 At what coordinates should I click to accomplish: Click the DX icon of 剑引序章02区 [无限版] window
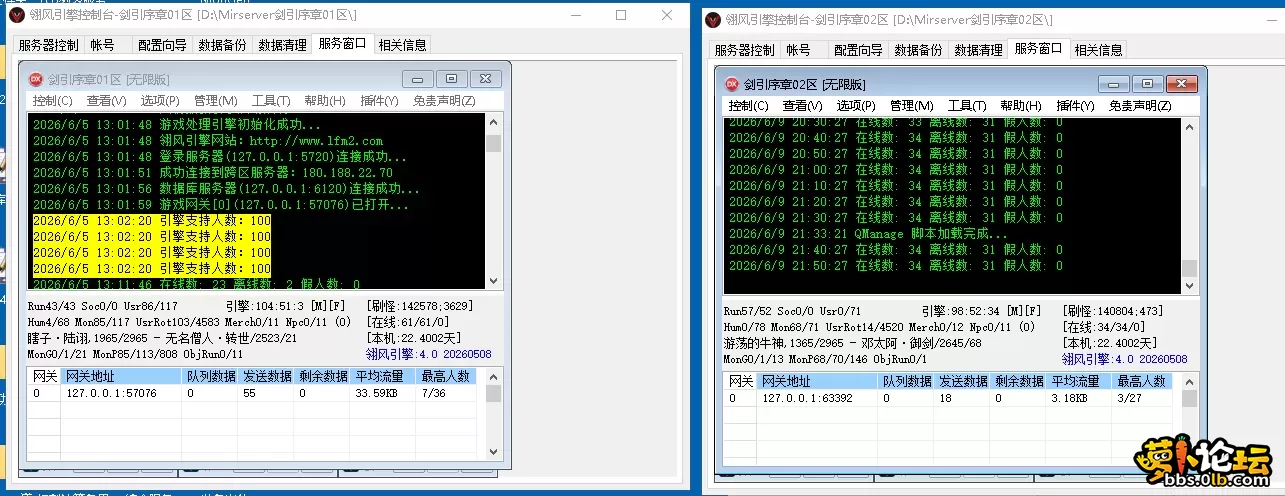pos(731,84)
